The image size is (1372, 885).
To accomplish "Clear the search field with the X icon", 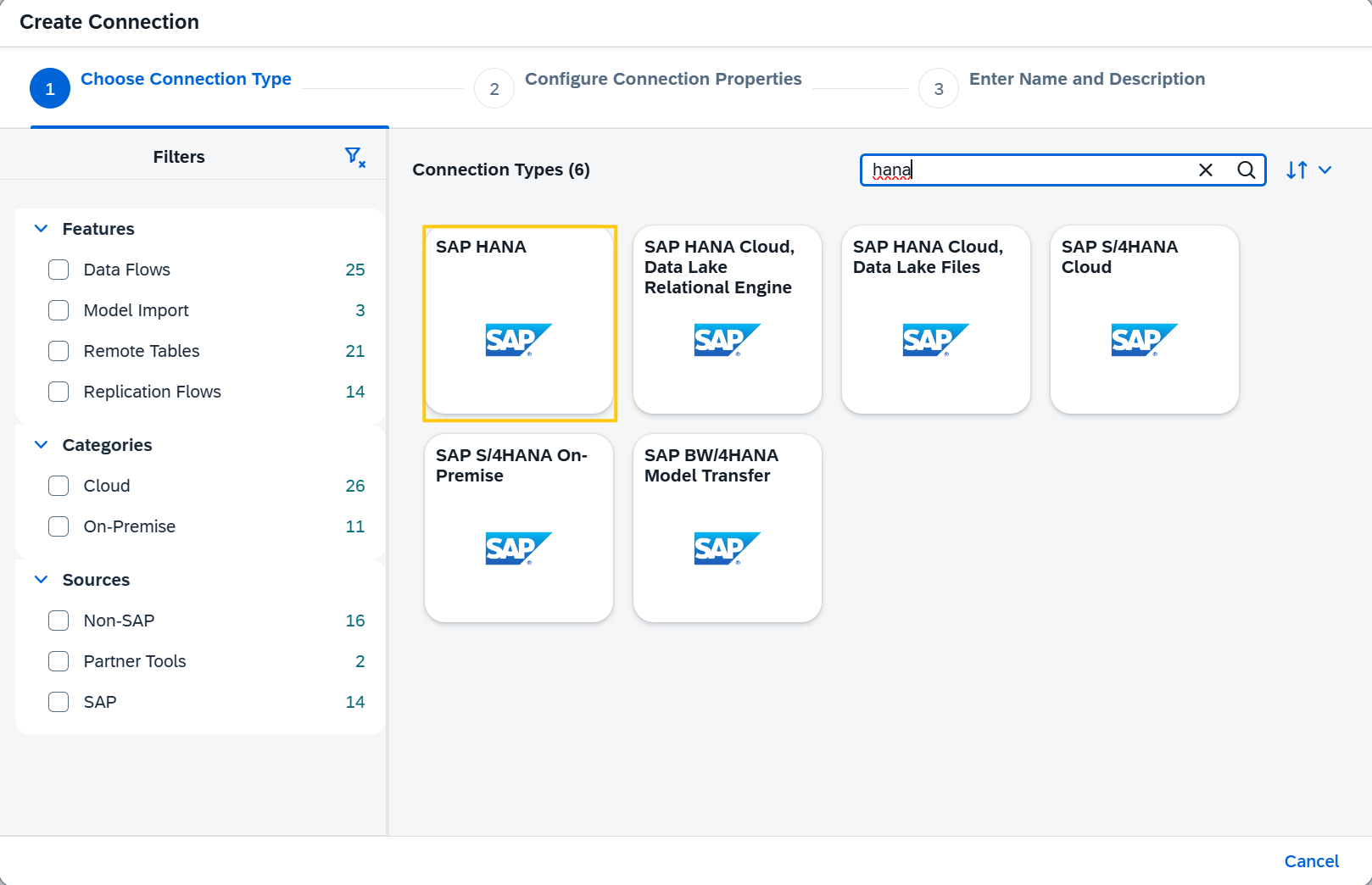I will tap(1205, 170).
